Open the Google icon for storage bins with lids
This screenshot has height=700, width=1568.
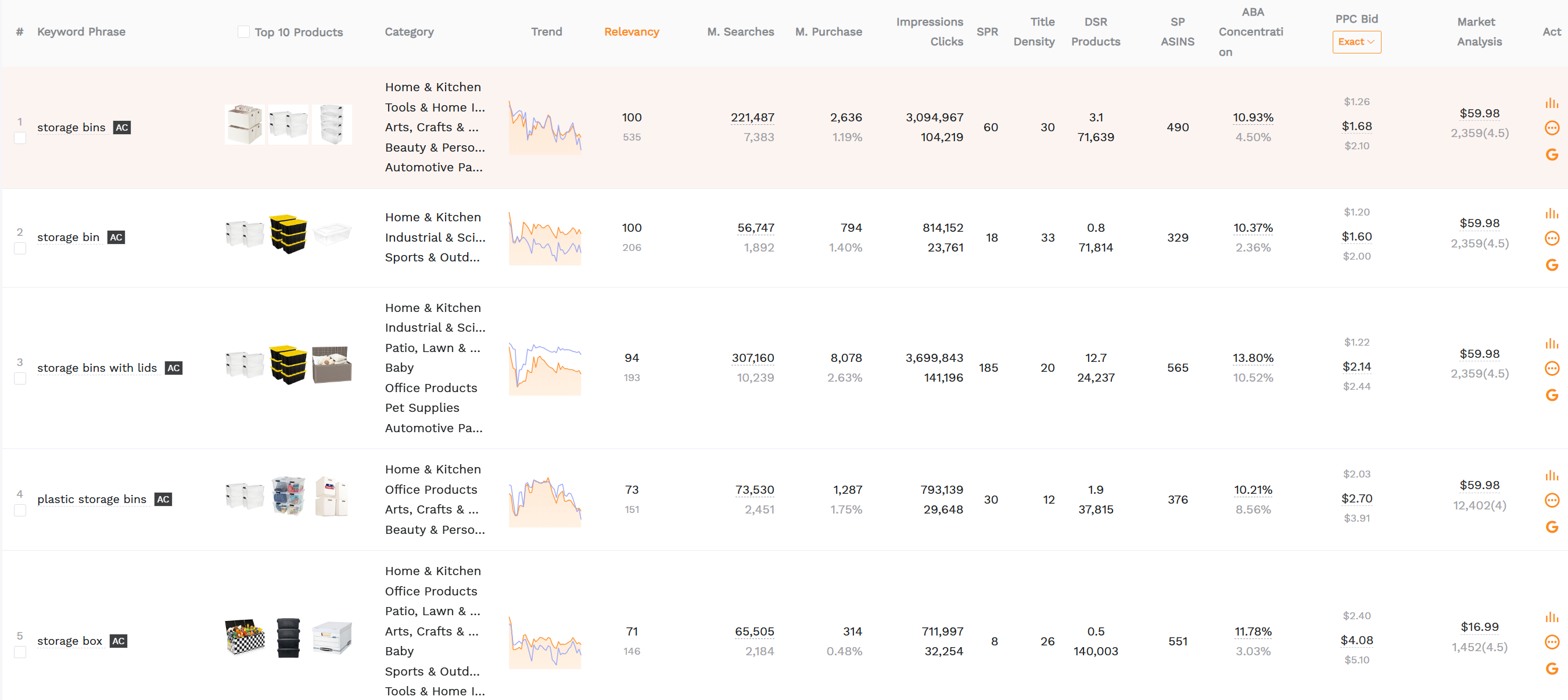pos(1552,395)
